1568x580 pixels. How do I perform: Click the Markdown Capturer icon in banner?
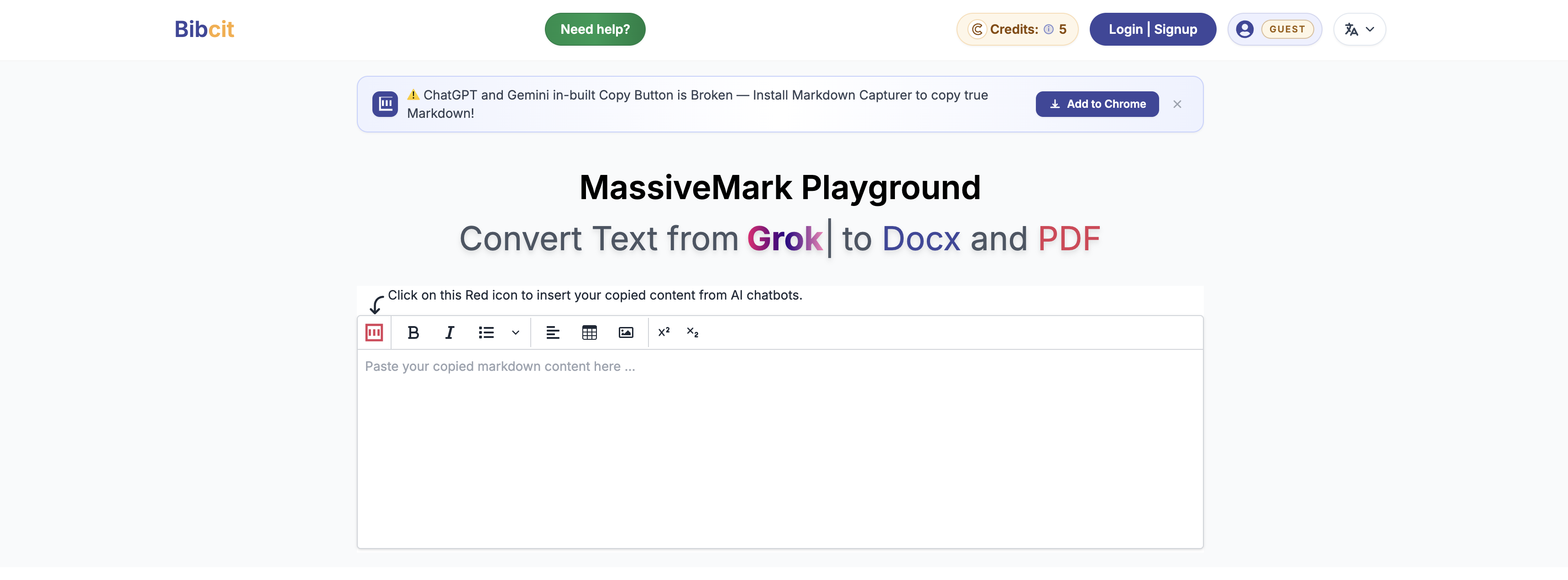coord(385,104)
